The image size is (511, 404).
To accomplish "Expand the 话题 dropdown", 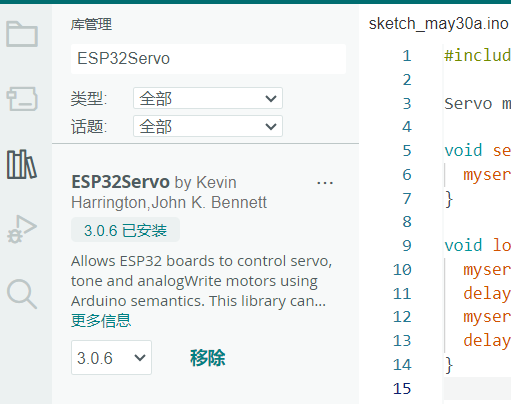I will point(208,126).
